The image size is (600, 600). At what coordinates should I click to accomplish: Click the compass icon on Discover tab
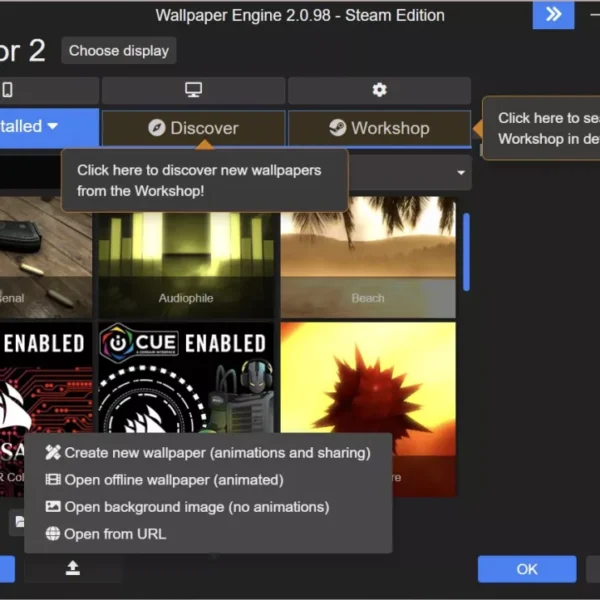(156, 128)
